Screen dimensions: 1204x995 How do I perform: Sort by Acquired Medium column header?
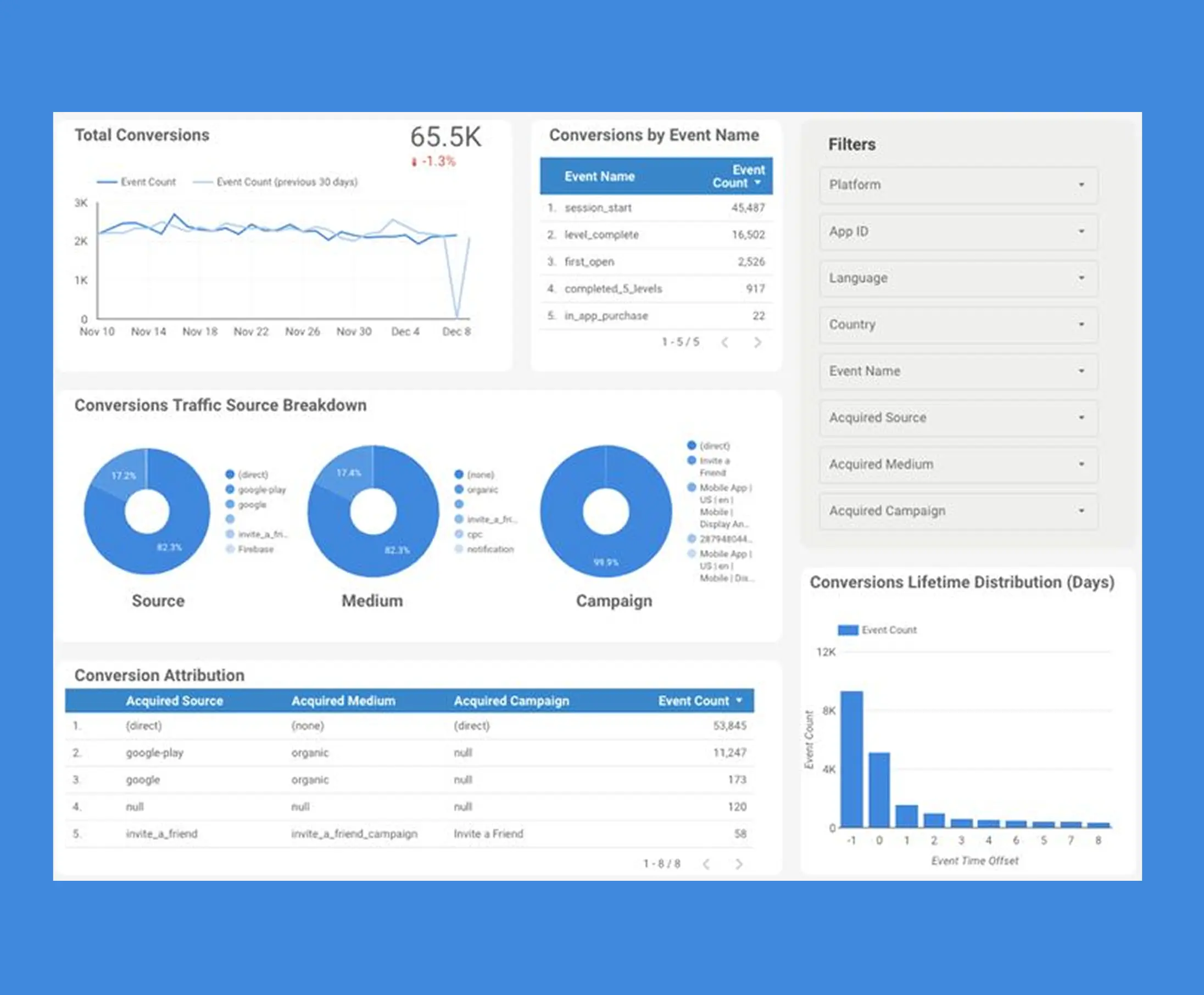(x=343, y=700)
